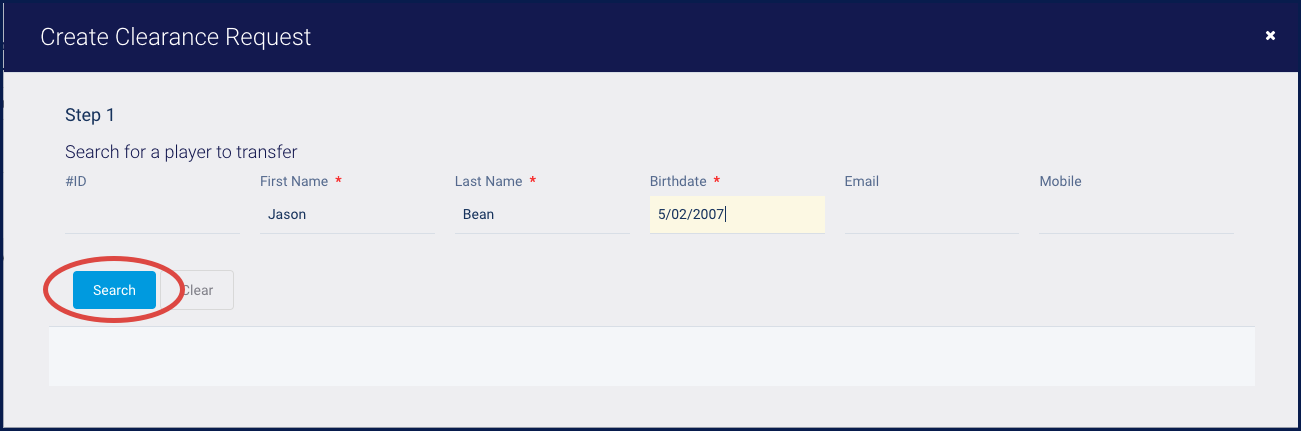Click the First Name label
Image resolution: width=1301 pixels, height=431 pixels.
pos(294,181)
